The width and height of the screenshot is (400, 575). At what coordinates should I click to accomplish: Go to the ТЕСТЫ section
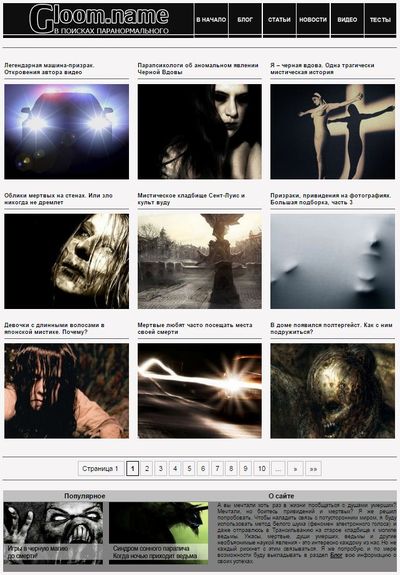pos(380,20)
